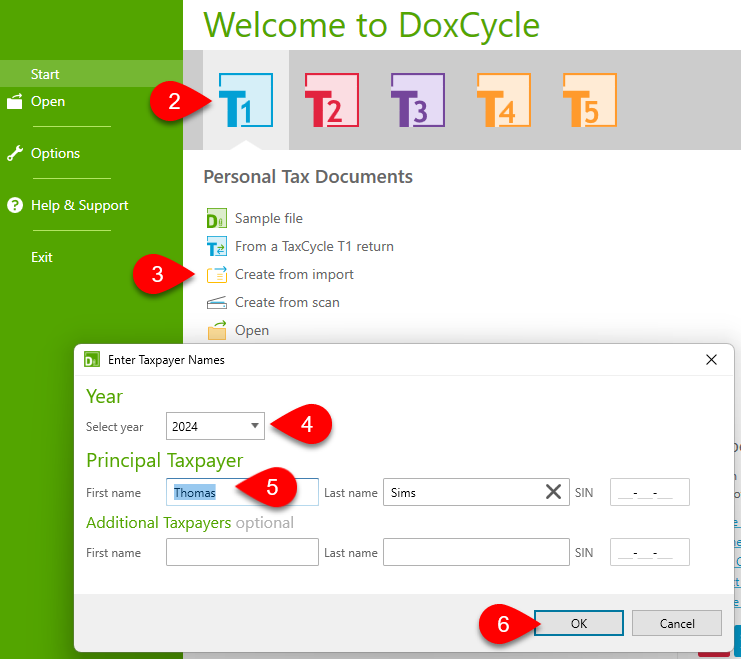
Task: Click the Personal Tax Documents heading
Action: pyautogui.click(x=308, y=177)
